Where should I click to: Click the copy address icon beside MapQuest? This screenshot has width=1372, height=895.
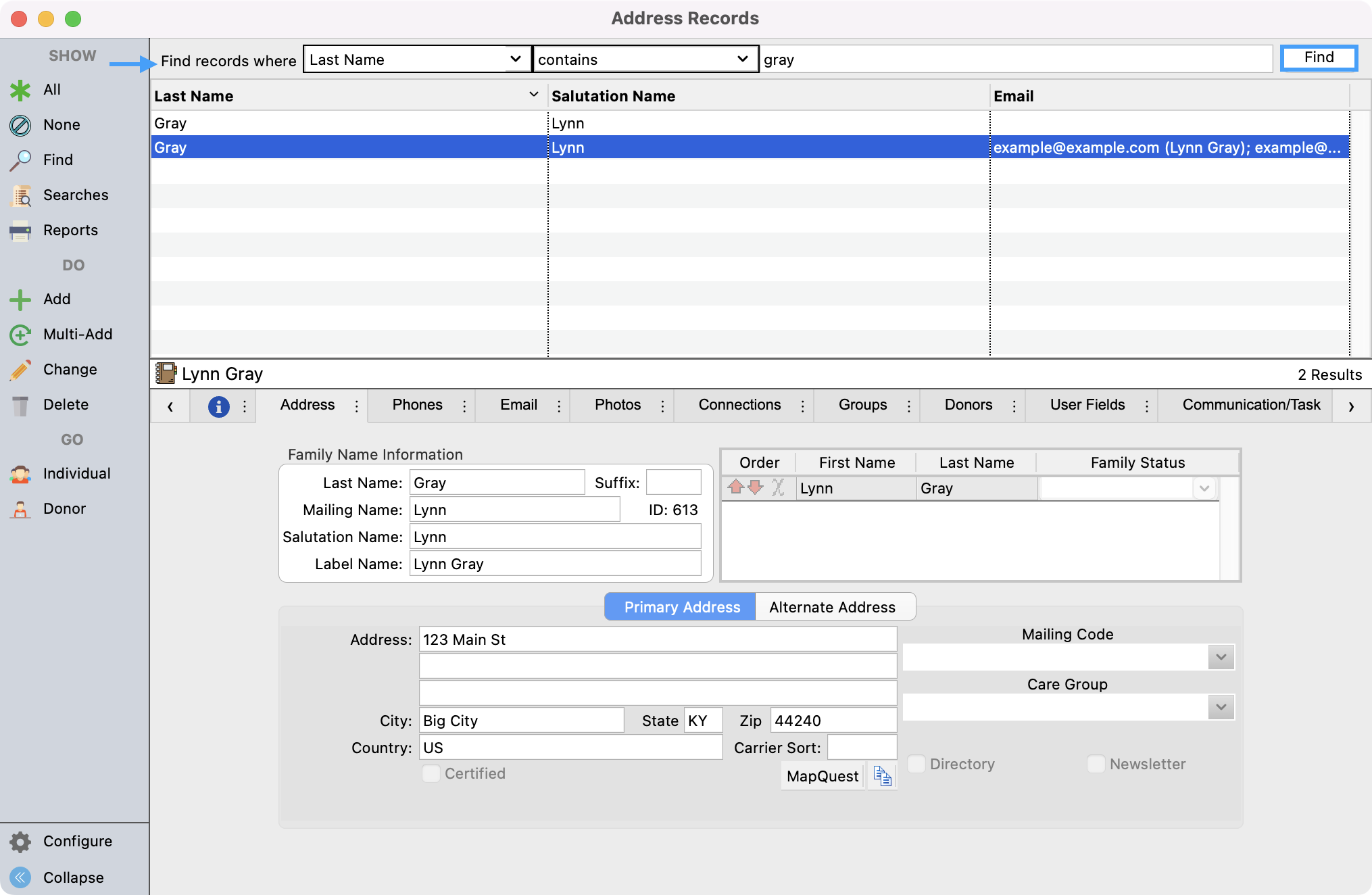tap(882, 776)
